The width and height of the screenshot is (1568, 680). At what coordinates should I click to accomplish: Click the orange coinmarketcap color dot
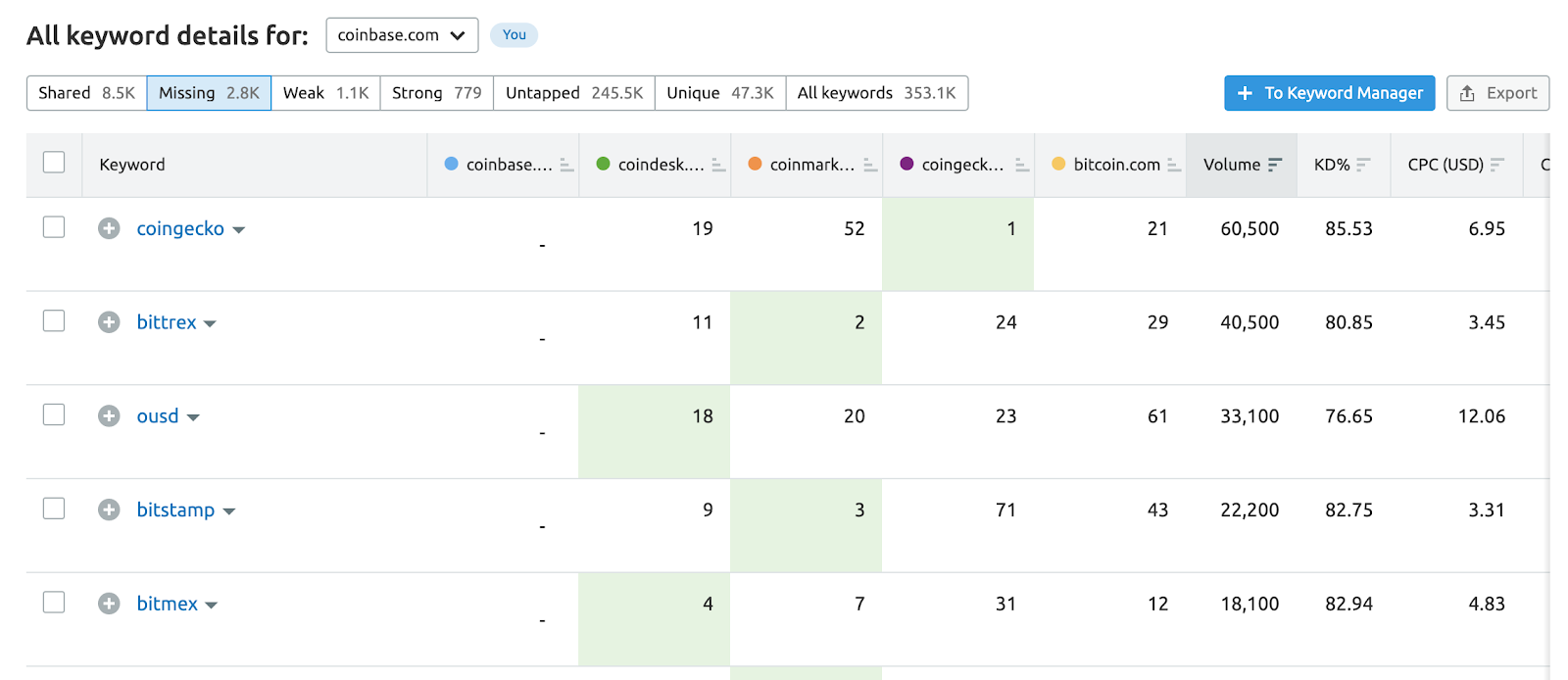pyautogui.click(x=755, y=164)
